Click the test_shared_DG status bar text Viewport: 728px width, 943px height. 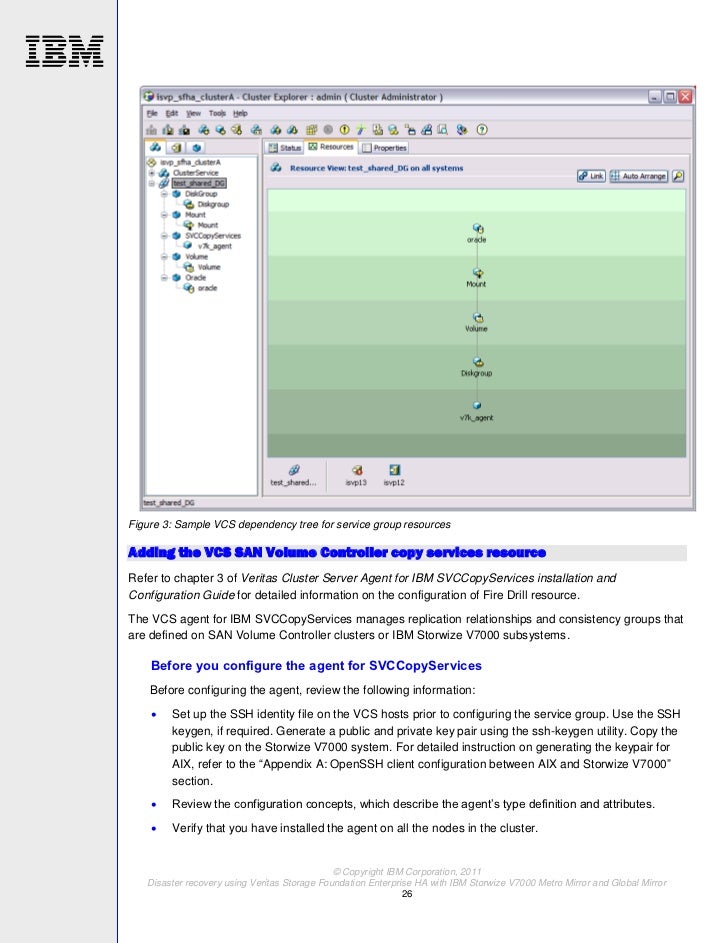coord(169,503)
